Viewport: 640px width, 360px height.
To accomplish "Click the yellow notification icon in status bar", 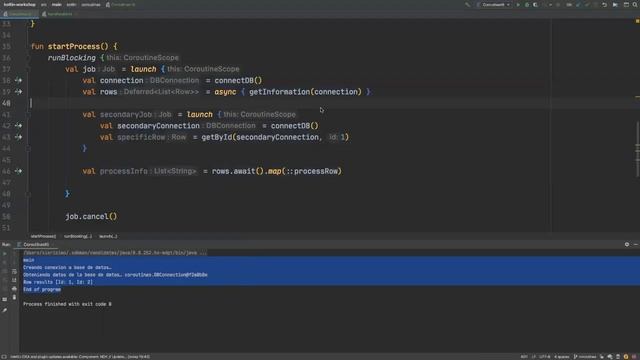I will [x=626, y=357].
